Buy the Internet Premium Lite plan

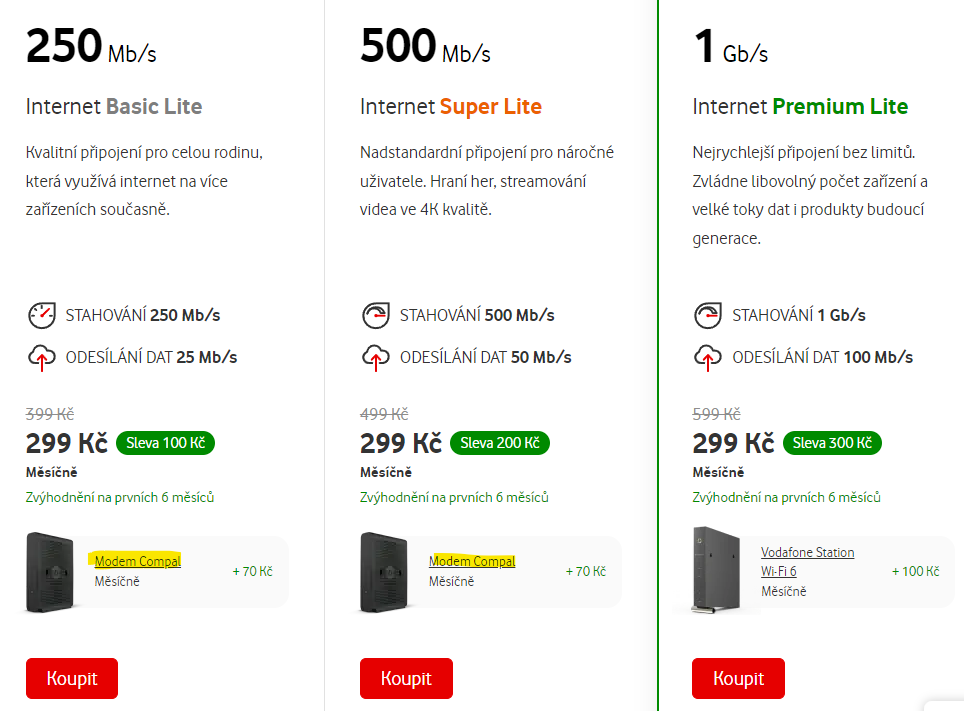point(738,678)
